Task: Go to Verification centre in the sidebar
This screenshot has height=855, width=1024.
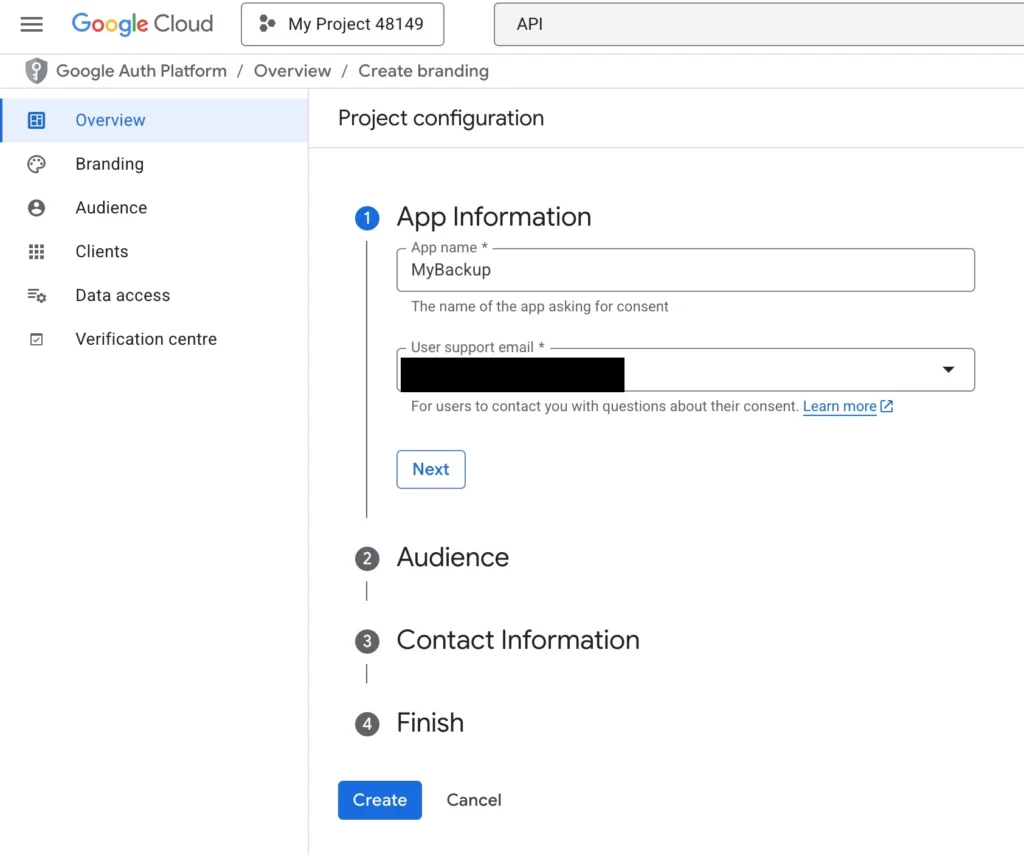Action: coord(154,339)
